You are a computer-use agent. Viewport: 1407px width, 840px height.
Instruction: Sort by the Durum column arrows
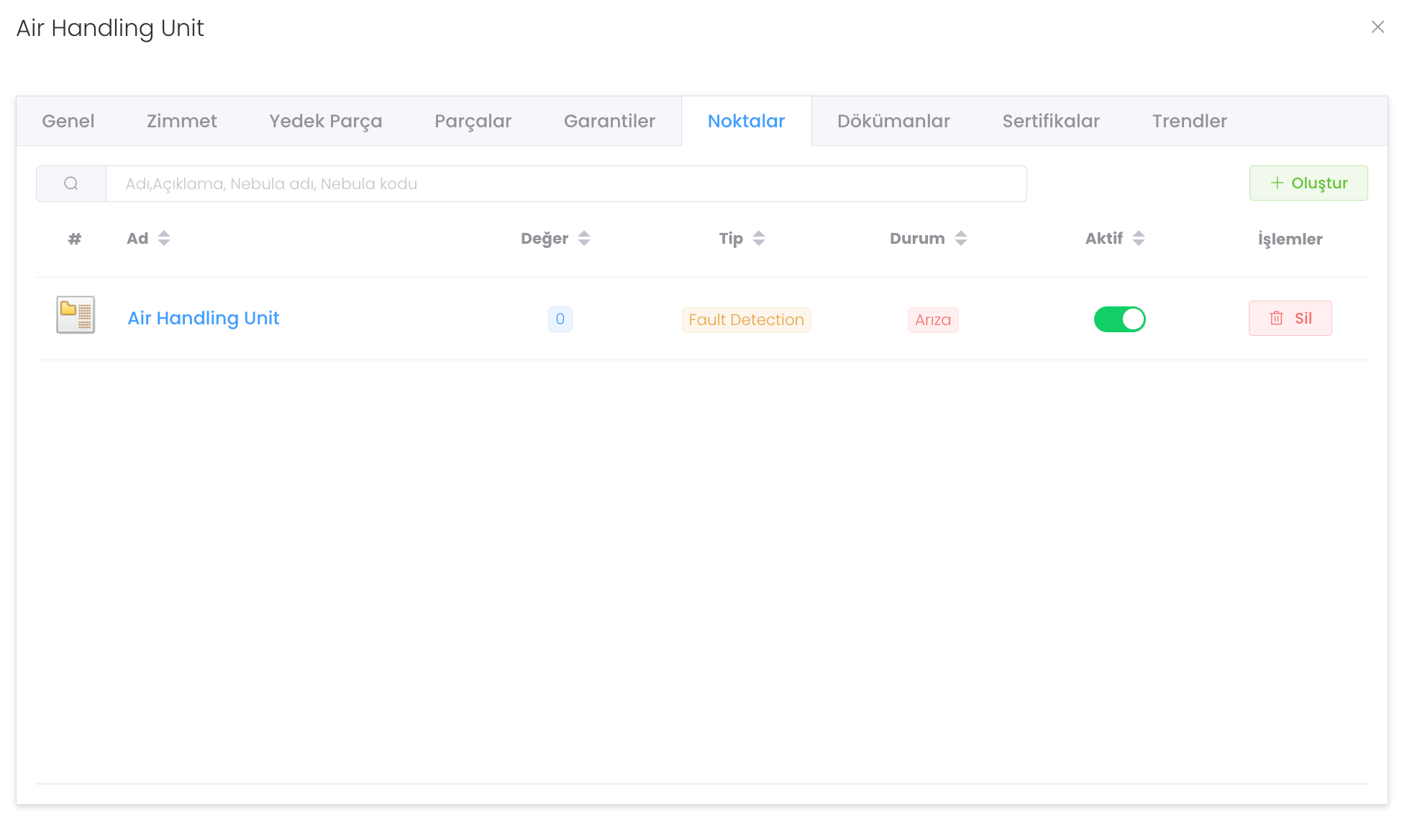coord(961,238)
